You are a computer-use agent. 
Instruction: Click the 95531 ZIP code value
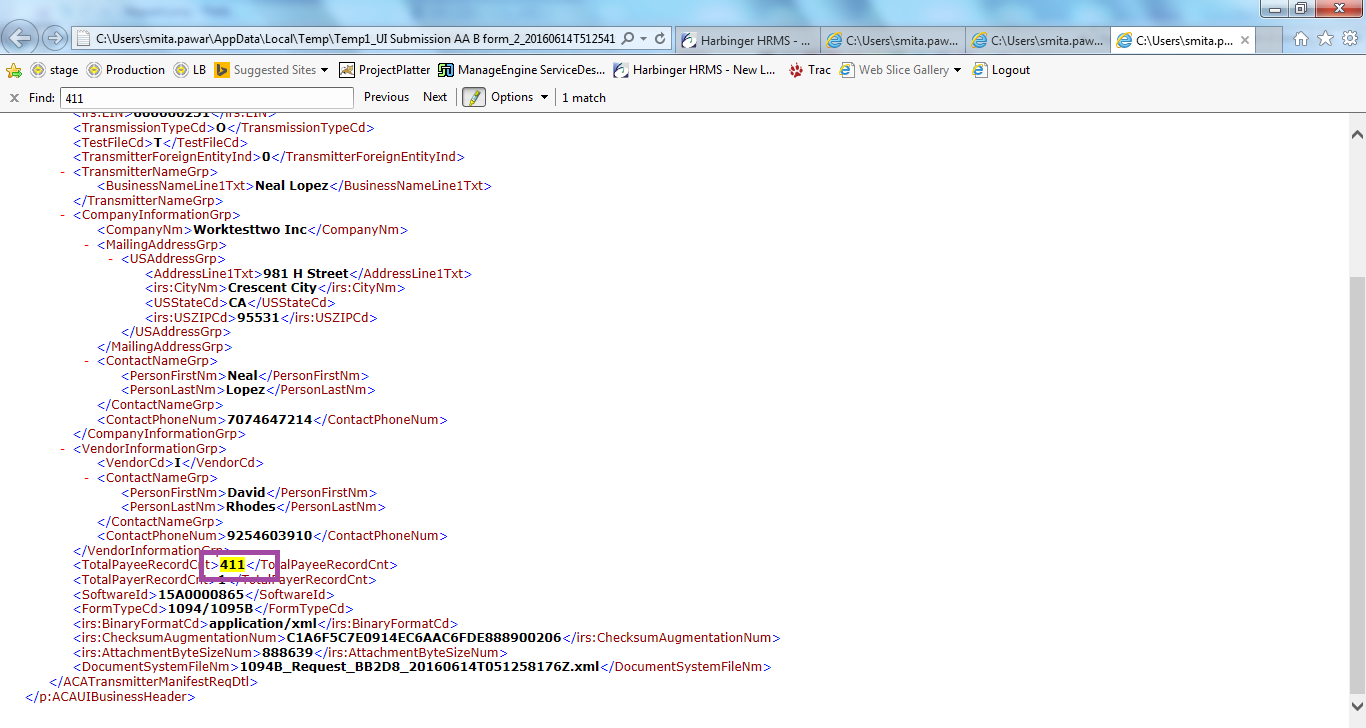tap(258, 317)
